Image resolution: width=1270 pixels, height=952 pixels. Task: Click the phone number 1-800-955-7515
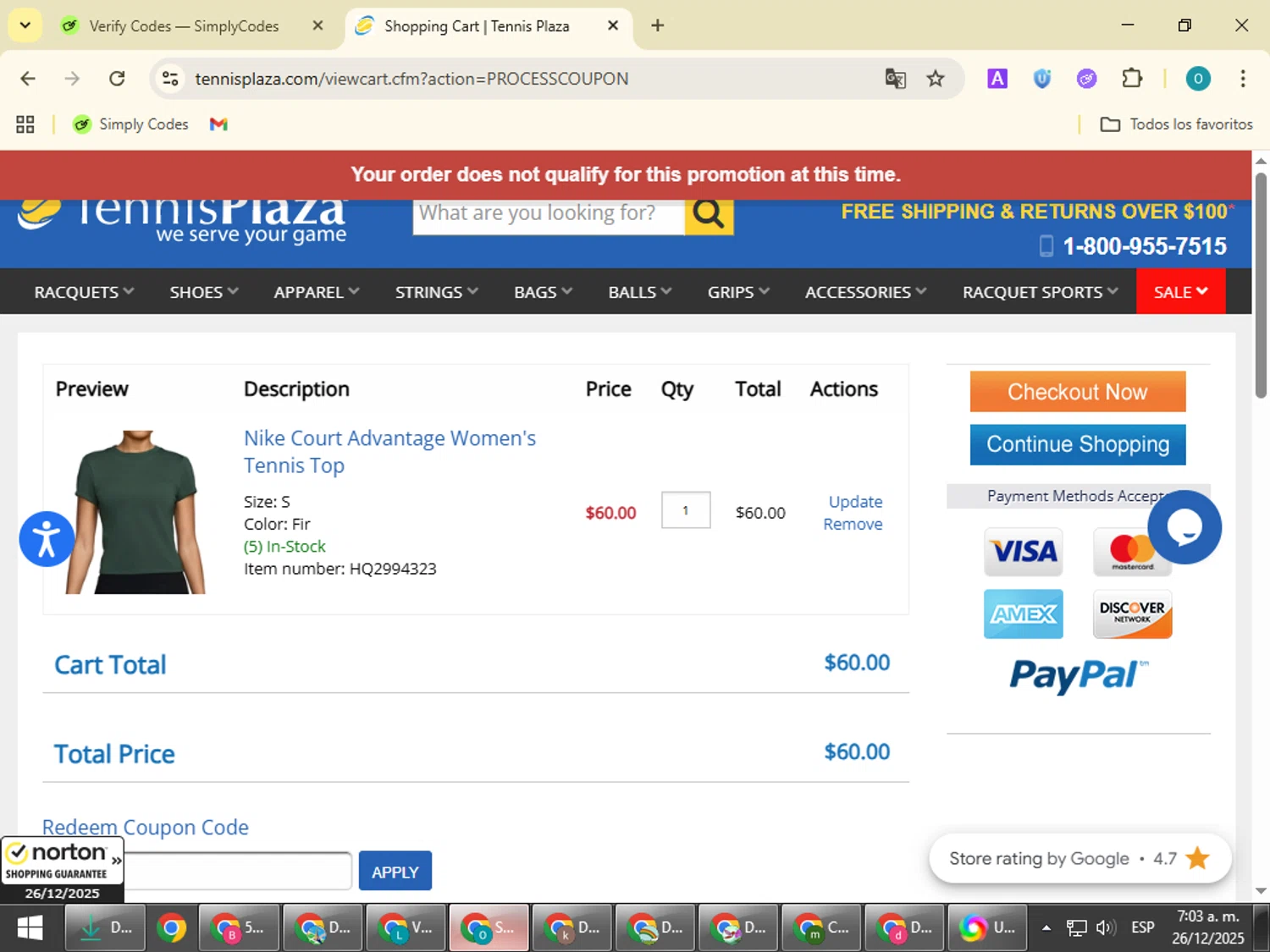click(1144, 246)
